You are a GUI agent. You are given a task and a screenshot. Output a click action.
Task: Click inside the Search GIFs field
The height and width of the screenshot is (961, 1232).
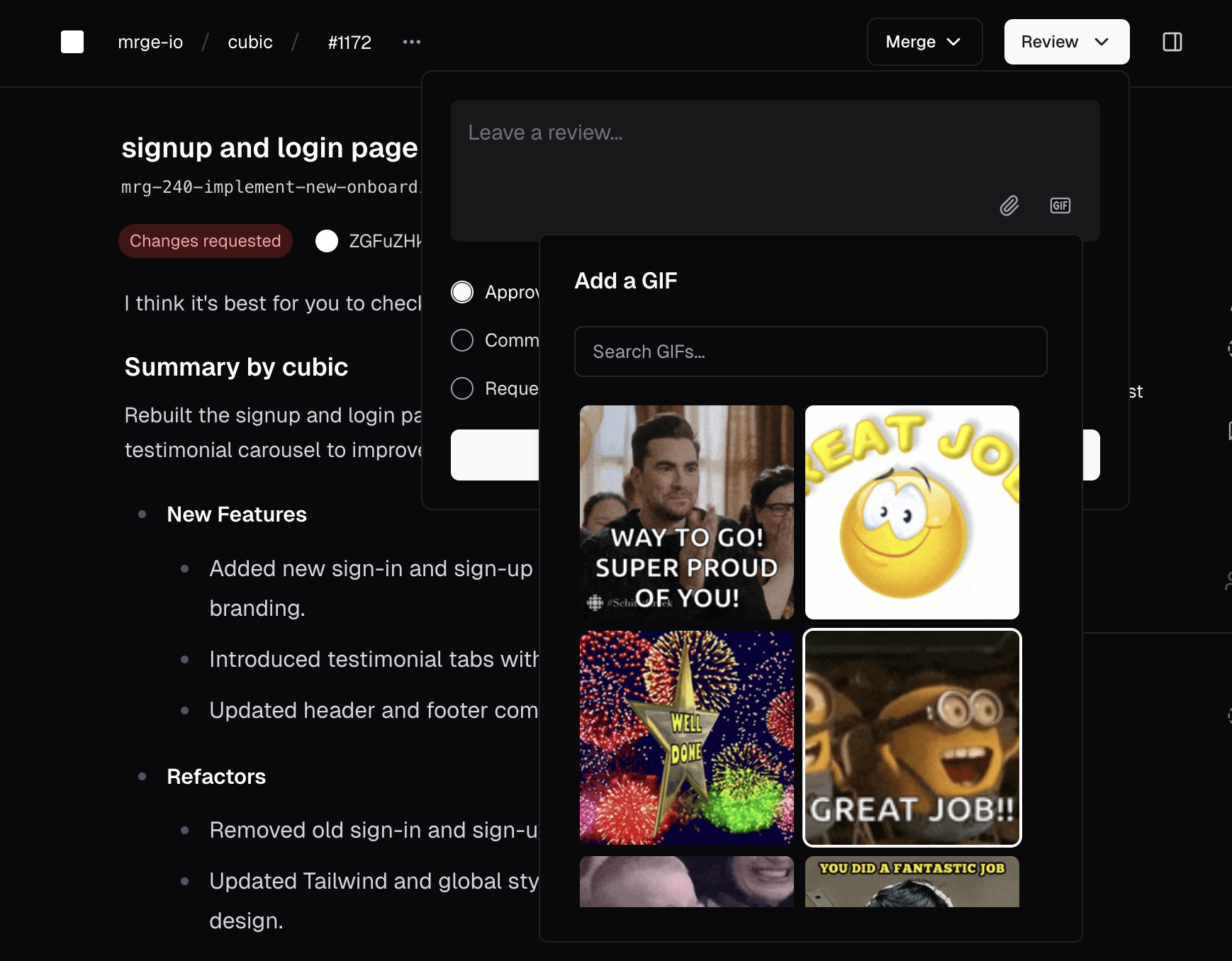click(x=810, y=352)
